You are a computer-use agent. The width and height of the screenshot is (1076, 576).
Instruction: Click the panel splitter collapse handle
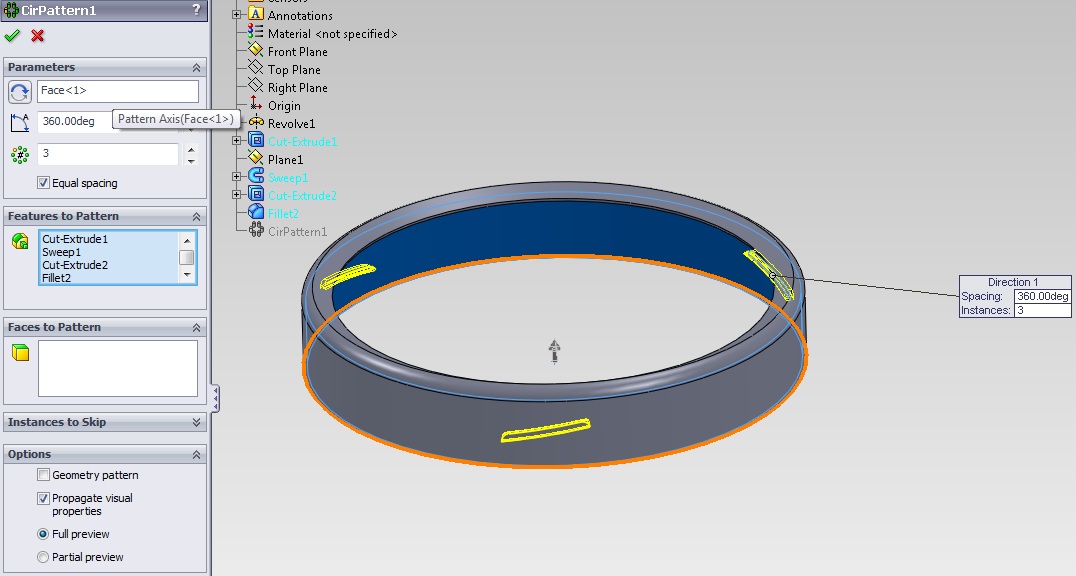point(215,398)
